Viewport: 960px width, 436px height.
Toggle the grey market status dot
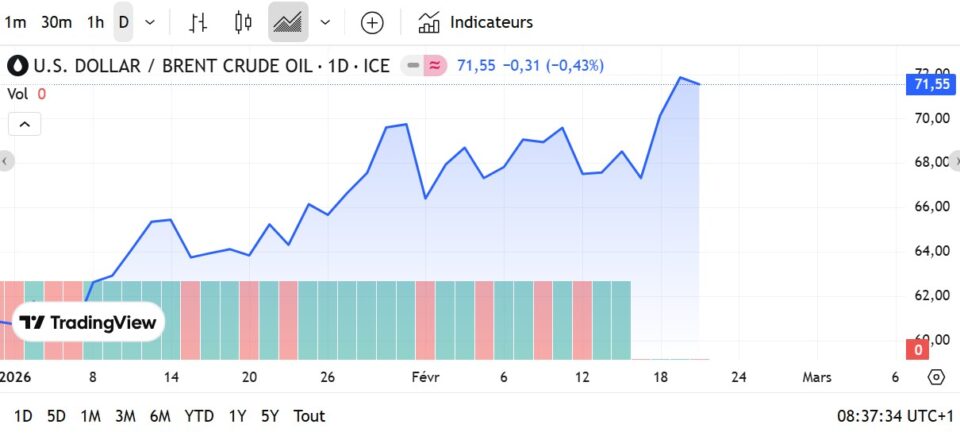pos(412,66)
